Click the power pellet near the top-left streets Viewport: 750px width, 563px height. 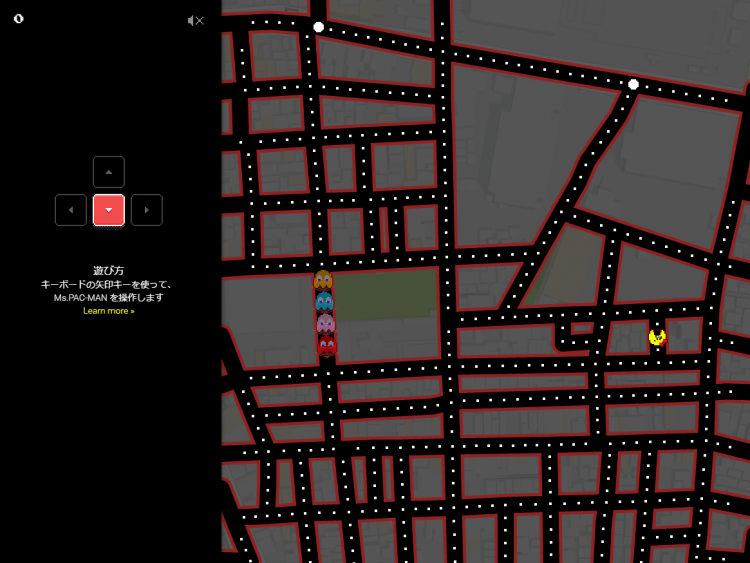point(319,27)
